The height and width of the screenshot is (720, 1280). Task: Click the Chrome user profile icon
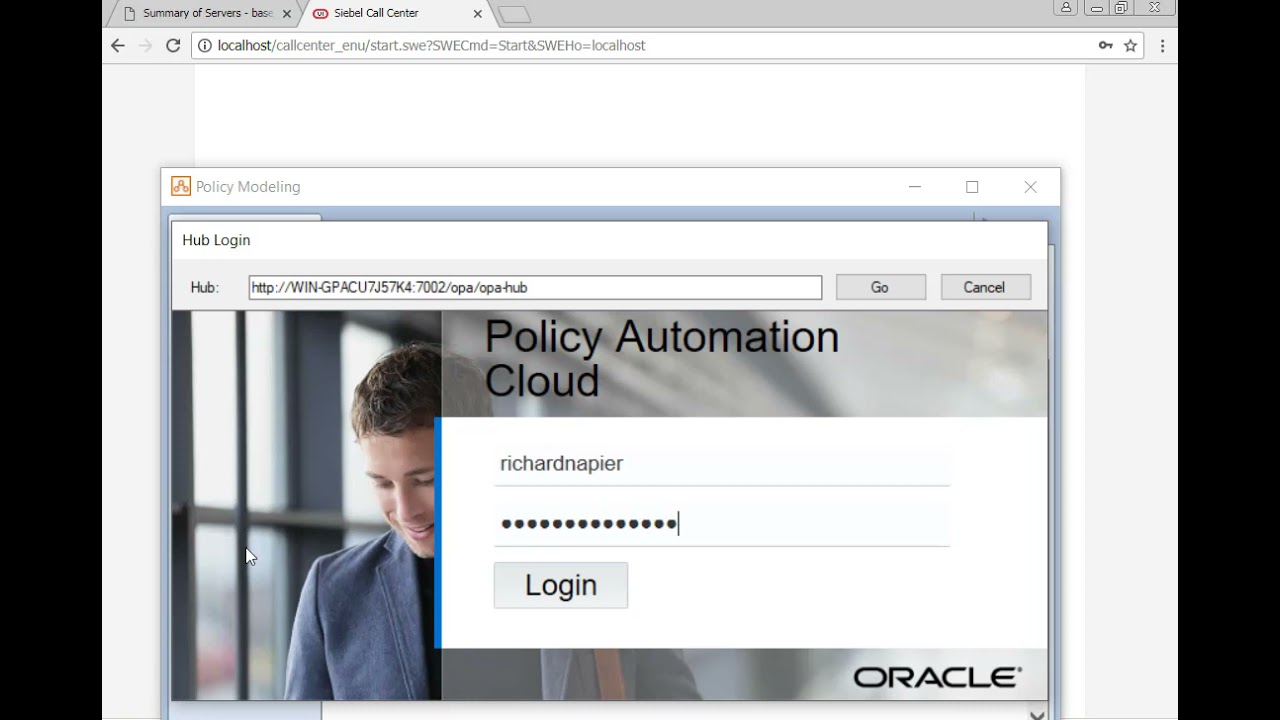(1066, 7)
